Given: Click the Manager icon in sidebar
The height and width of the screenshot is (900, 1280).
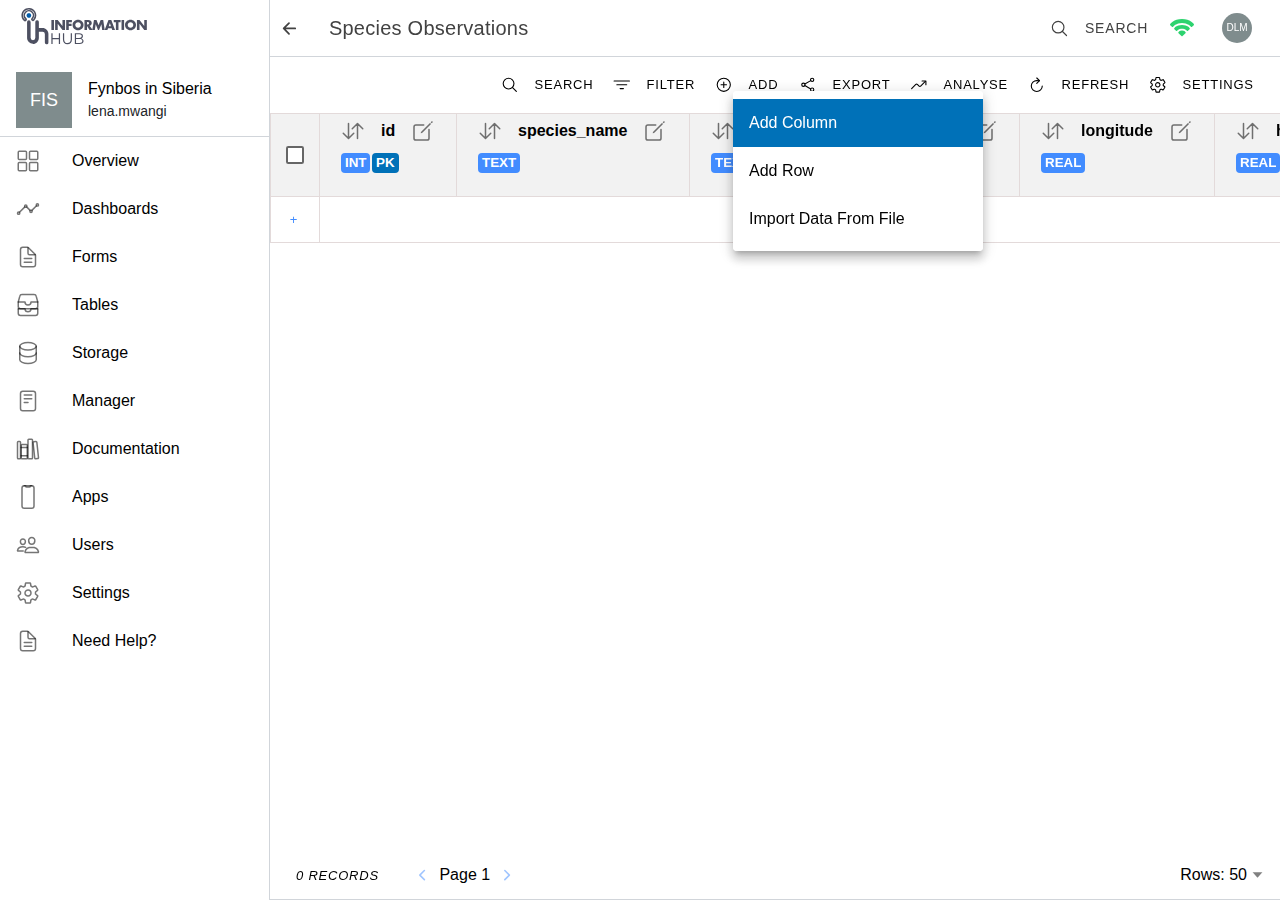Looking at the screenshot, I should pyautogui.click(x=28, y=401).
